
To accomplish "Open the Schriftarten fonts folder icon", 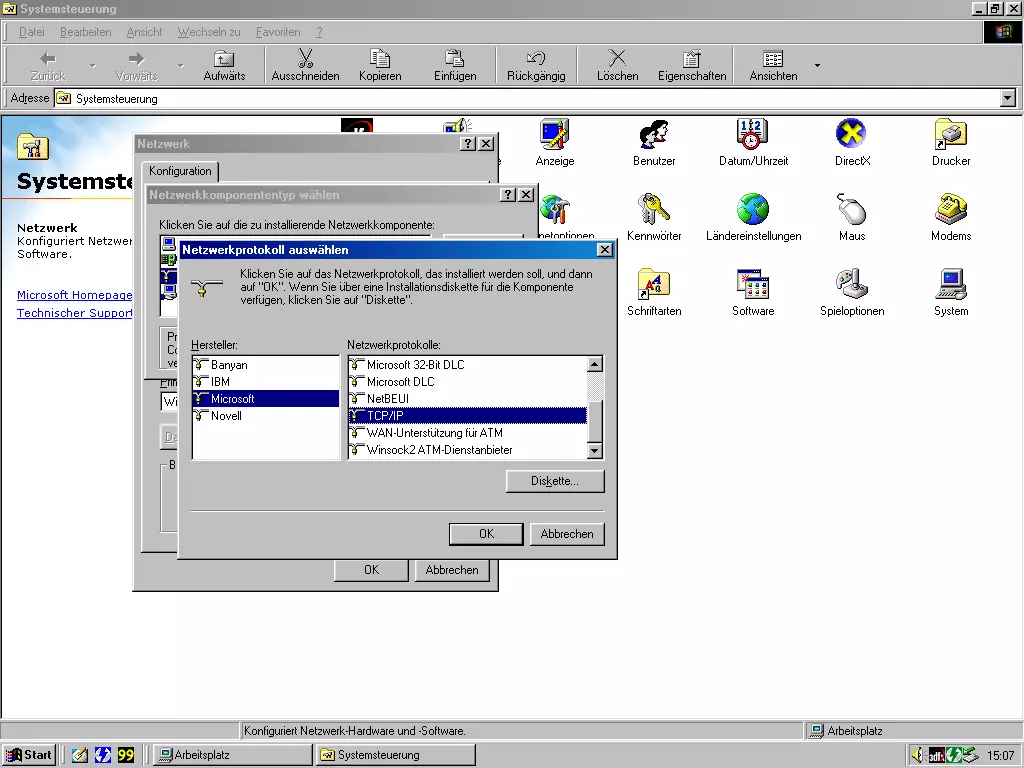I will (x=654, y=284).
